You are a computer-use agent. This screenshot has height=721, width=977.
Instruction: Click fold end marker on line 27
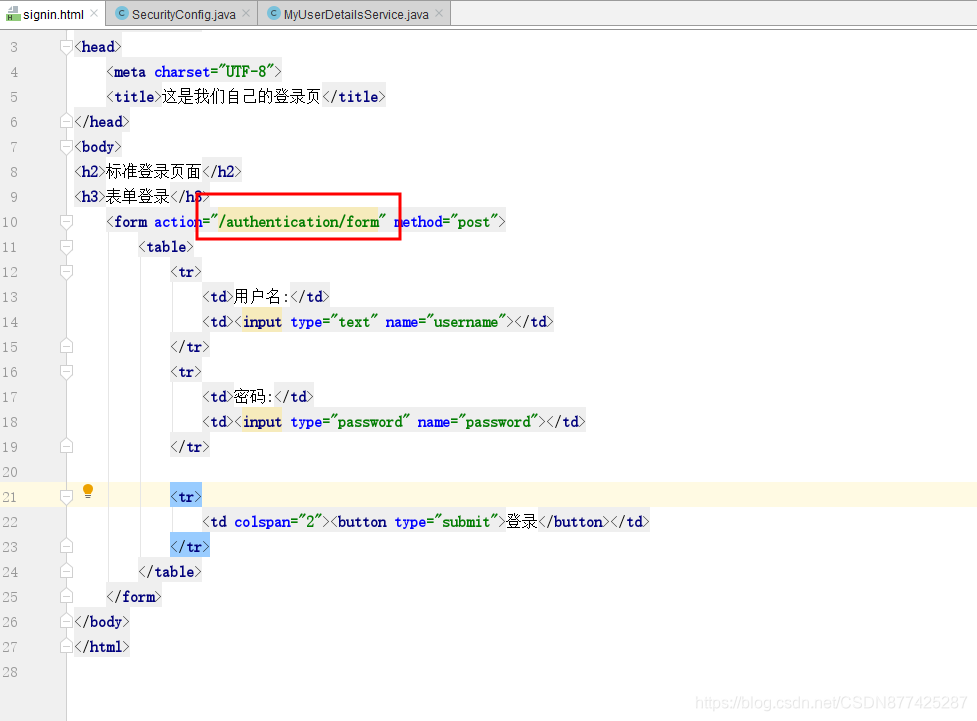point(66,647)
